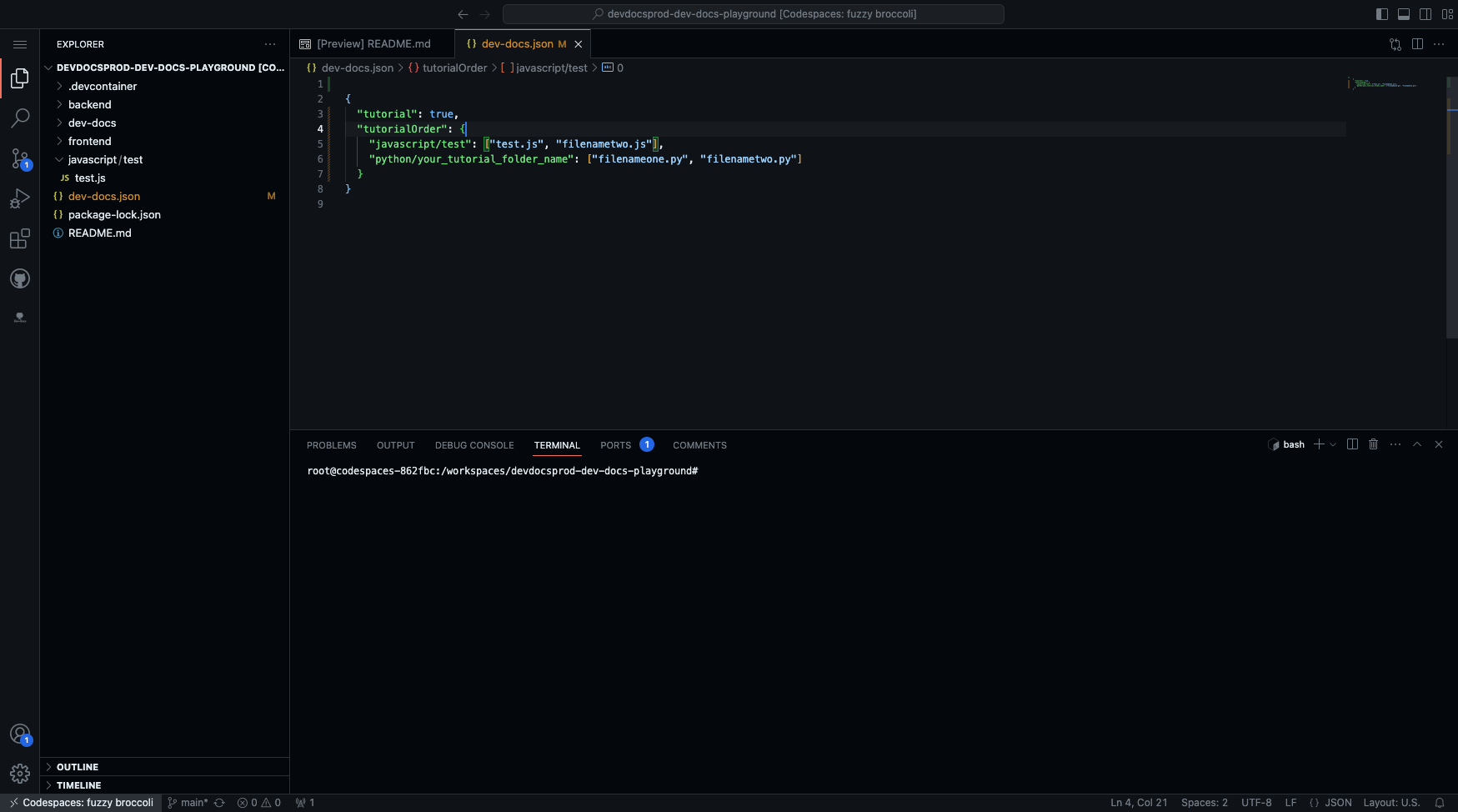Image resolution: width=1458 pixels, height=812 pixels.
Task: Switch to the PROBLEMS panel tab
Action: [331, 445]
